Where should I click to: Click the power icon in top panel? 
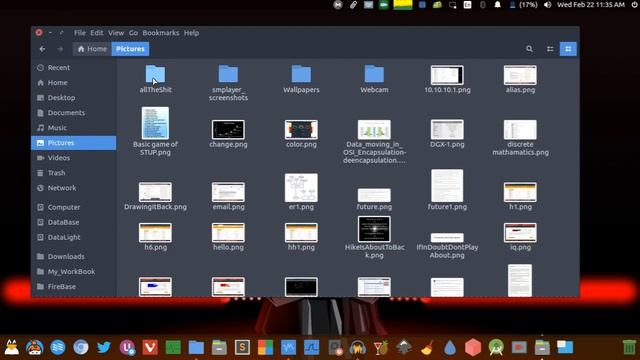634,5
